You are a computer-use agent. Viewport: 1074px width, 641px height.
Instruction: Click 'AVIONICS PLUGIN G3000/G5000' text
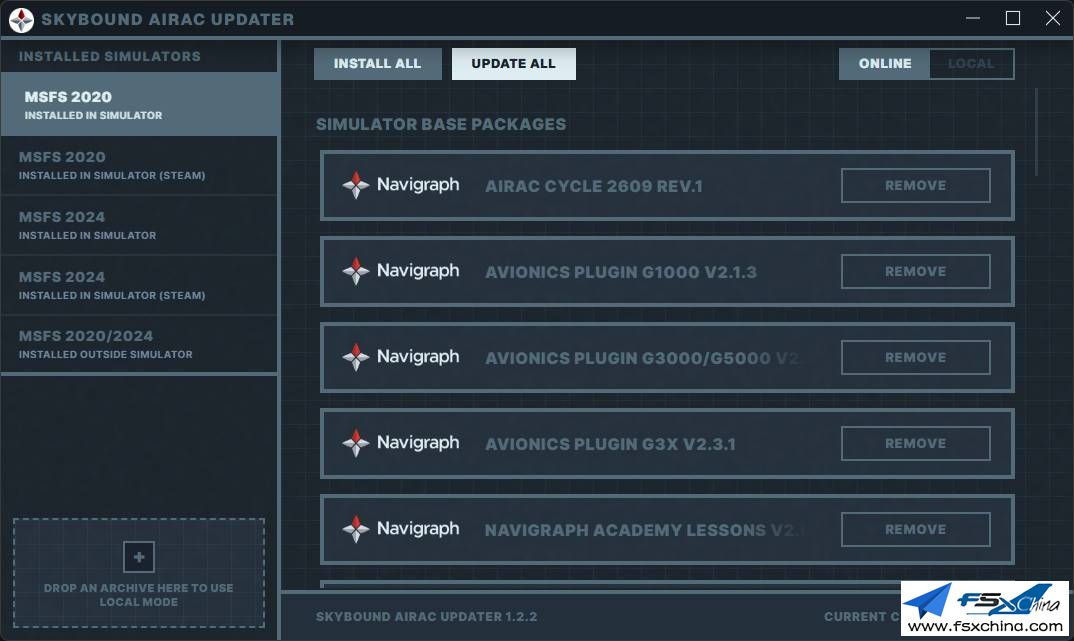pyautogui.click(x=628, y=358)
